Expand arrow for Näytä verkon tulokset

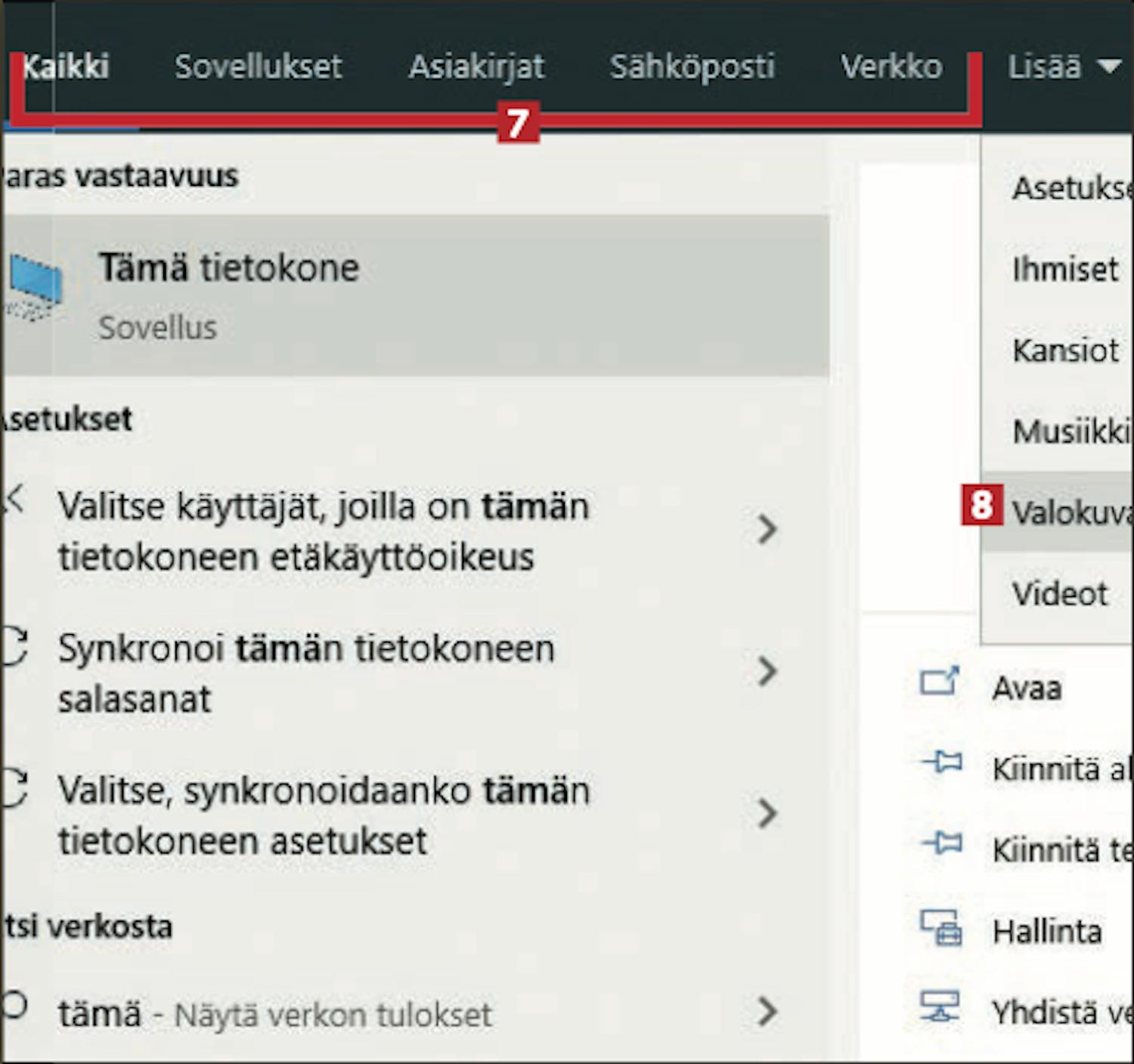(767, 1011)
